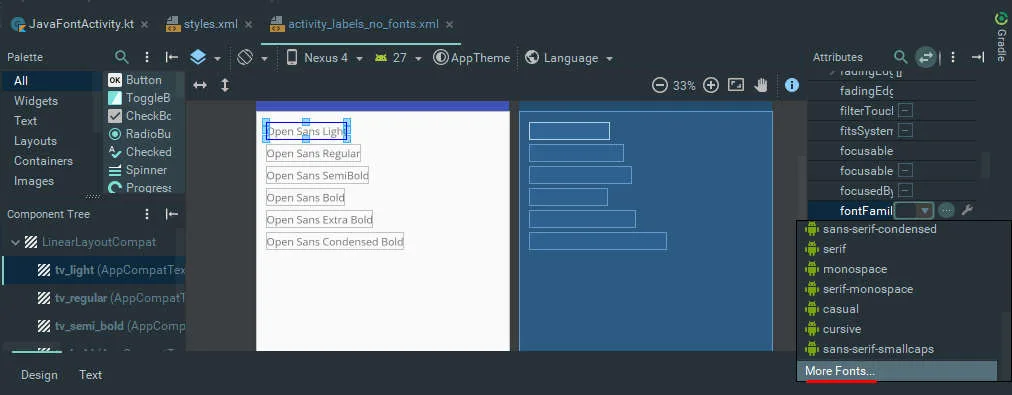Viewport: 1012px width, 395px height.
Task: Switch to the Text editor tab at the bottom
Action: (90, 374)
